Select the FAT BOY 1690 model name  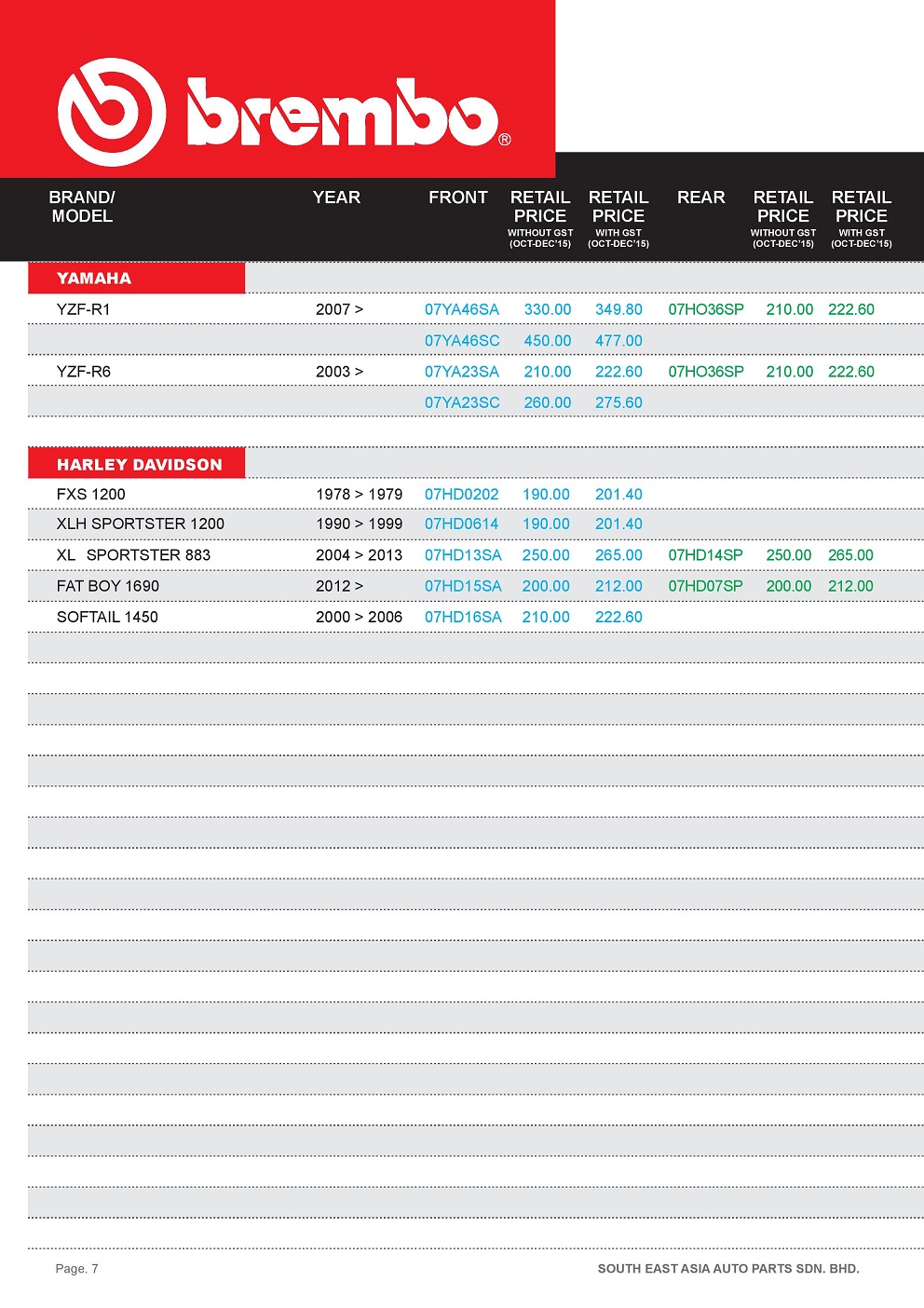click(x=108, y=586)
